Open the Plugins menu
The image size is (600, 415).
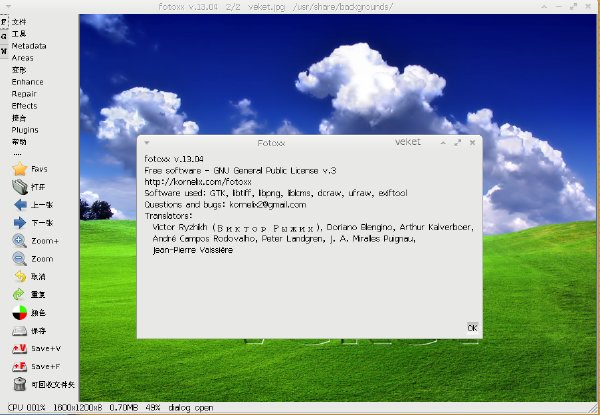25,130
